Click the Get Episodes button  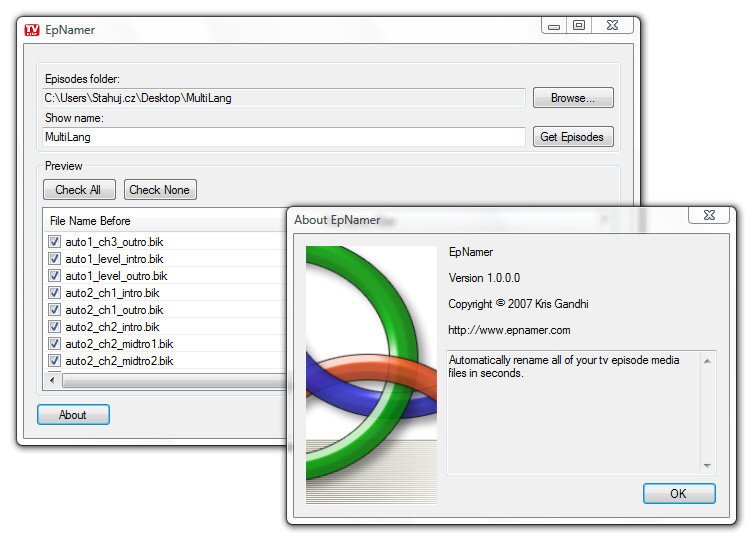click(573, 137)
